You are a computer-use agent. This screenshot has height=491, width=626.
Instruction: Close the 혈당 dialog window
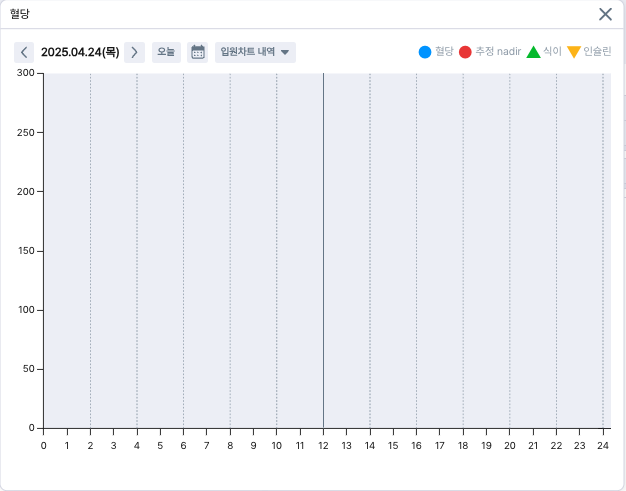coord(605,14)
